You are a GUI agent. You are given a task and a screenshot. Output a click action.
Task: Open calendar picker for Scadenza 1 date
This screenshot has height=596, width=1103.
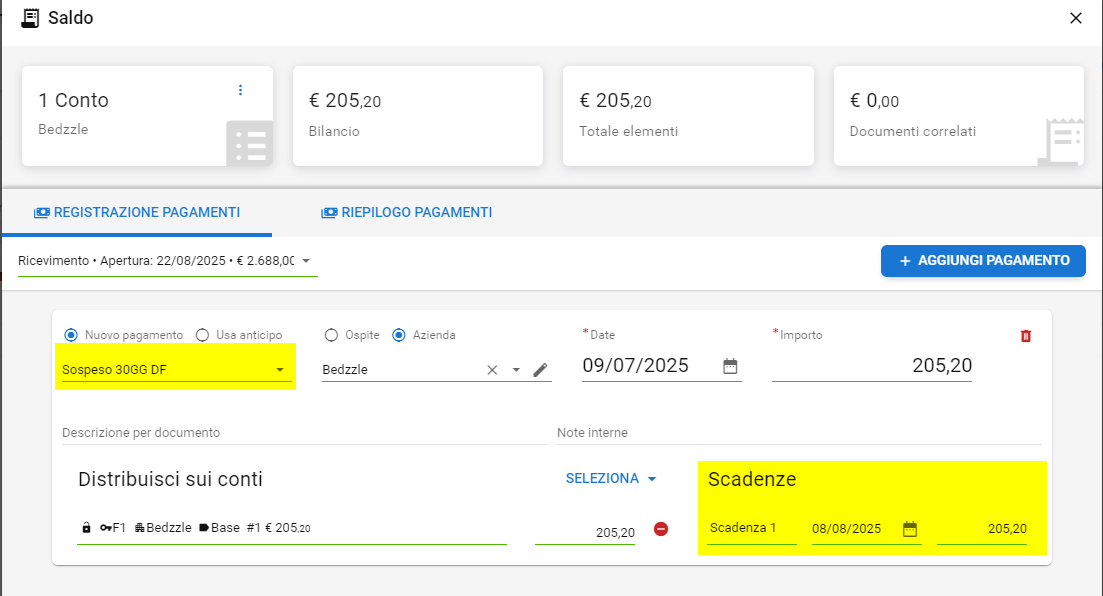coord(909,529)
